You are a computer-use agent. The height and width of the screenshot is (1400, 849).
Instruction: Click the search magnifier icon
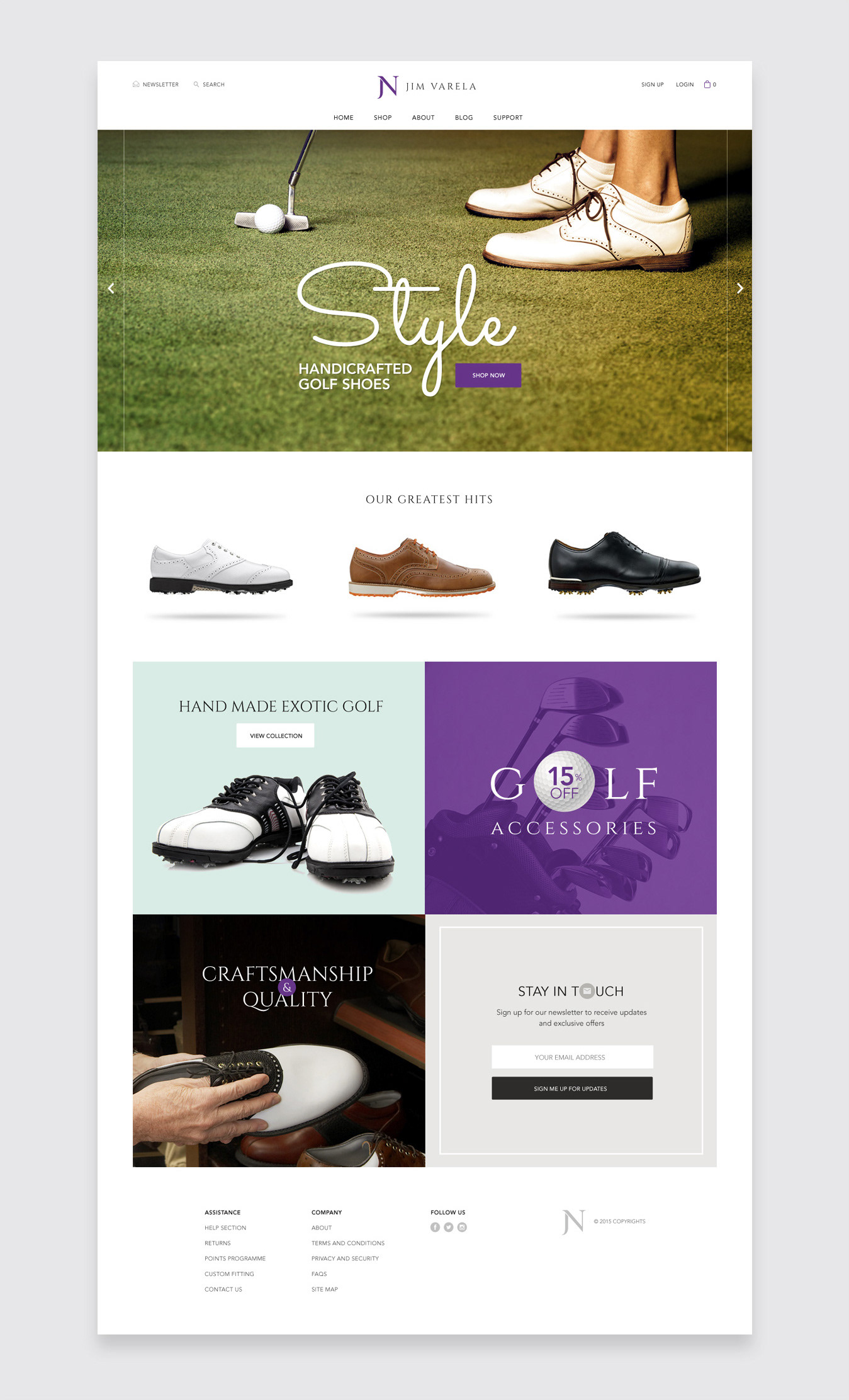pyautogui.click(x=196, y=84)
